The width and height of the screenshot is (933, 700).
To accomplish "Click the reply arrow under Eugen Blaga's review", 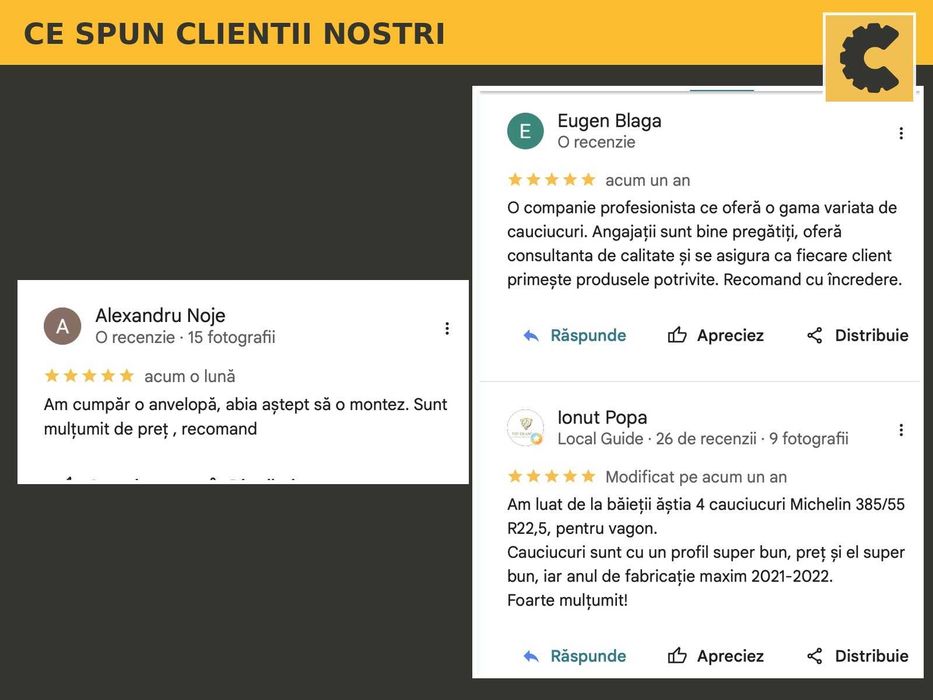I will (531, 336).
